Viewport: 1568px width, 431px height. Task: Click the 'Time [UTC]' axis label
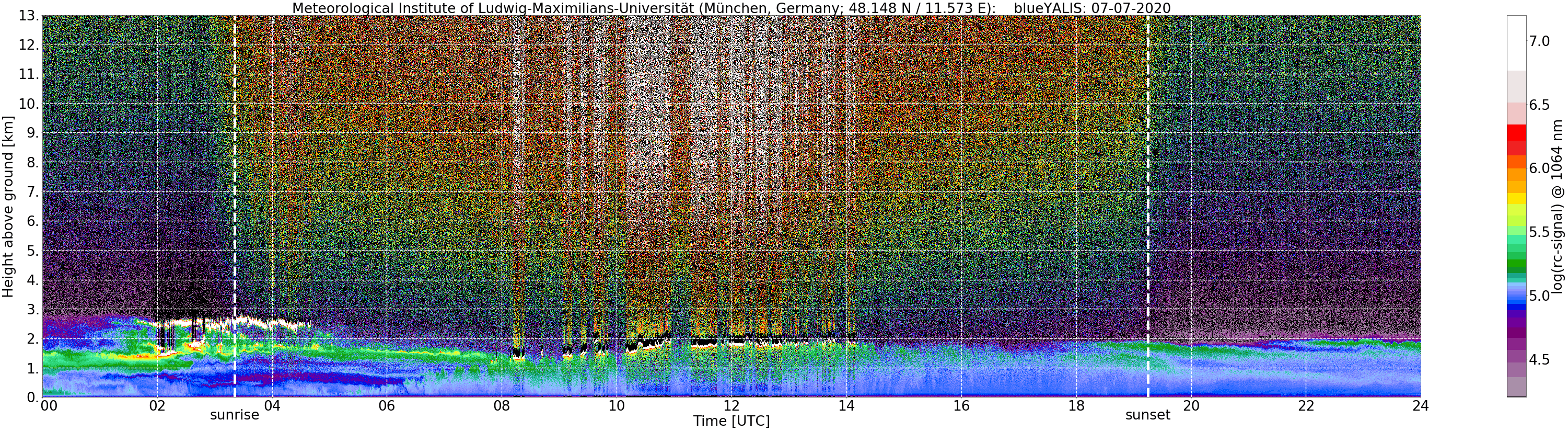[731, 421]
